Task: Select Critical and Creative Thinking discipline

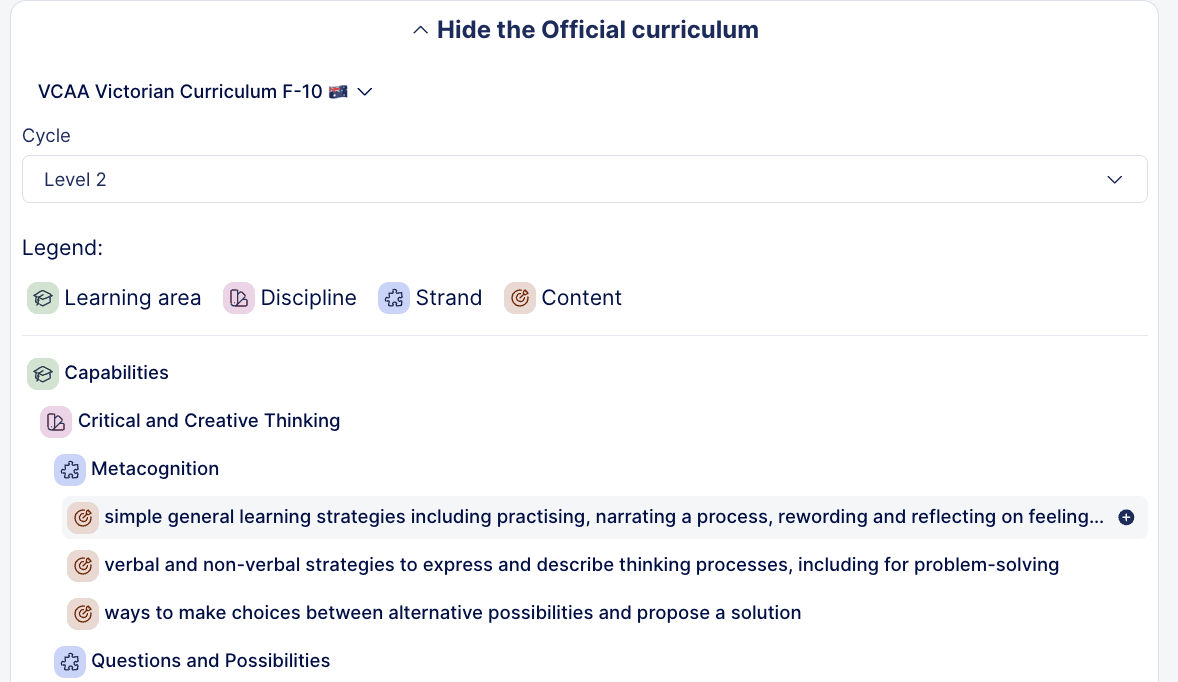Action: (209, 421)
